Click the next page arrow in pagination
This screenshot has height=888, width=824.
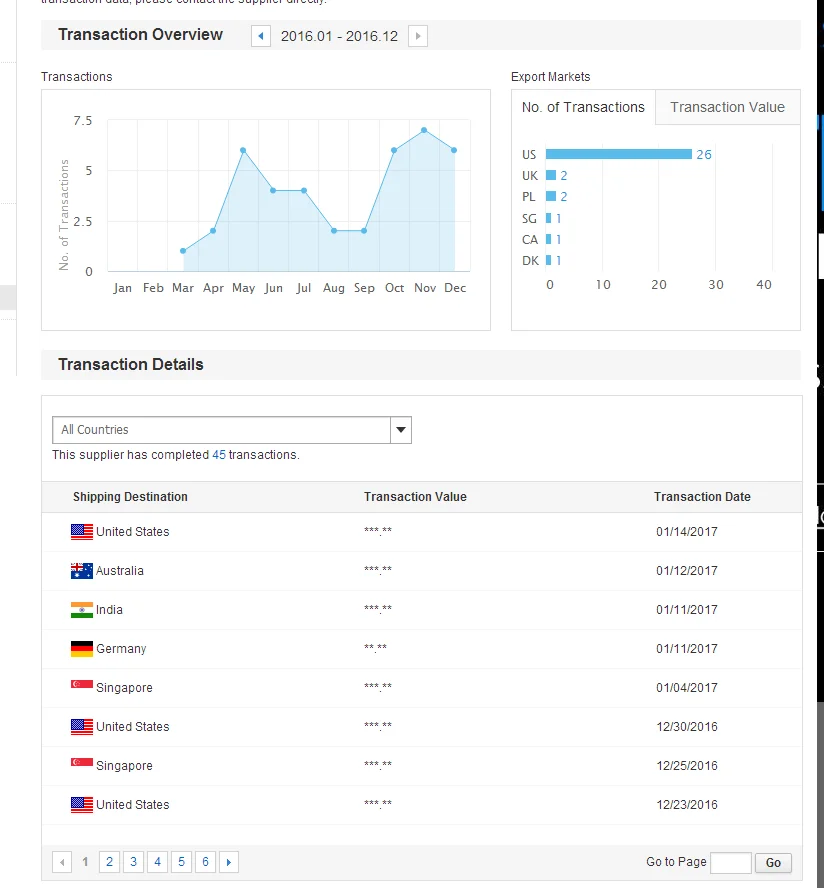click(x=229, y=862)
